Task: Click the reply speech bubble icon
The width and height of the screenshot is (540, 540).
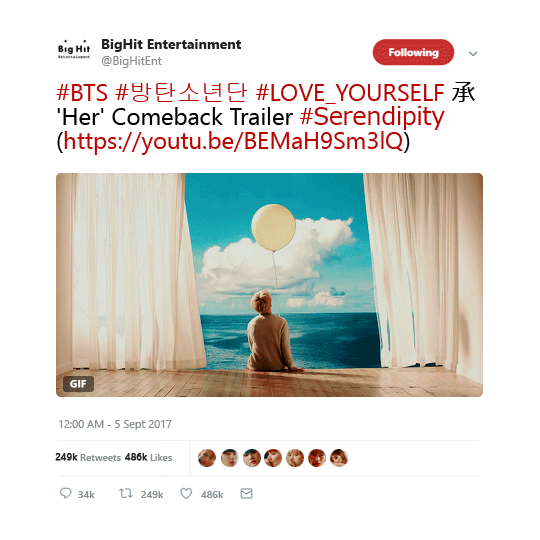Action: (65, 493)
